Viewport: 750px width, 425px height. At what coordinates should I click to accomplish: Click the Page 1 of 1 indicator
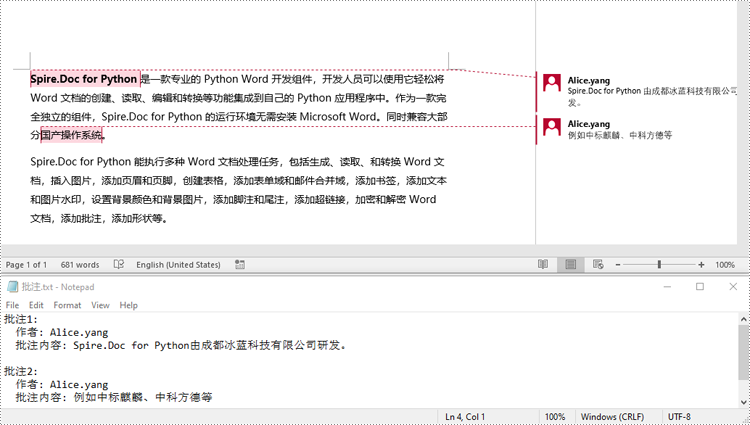(26, 265)
